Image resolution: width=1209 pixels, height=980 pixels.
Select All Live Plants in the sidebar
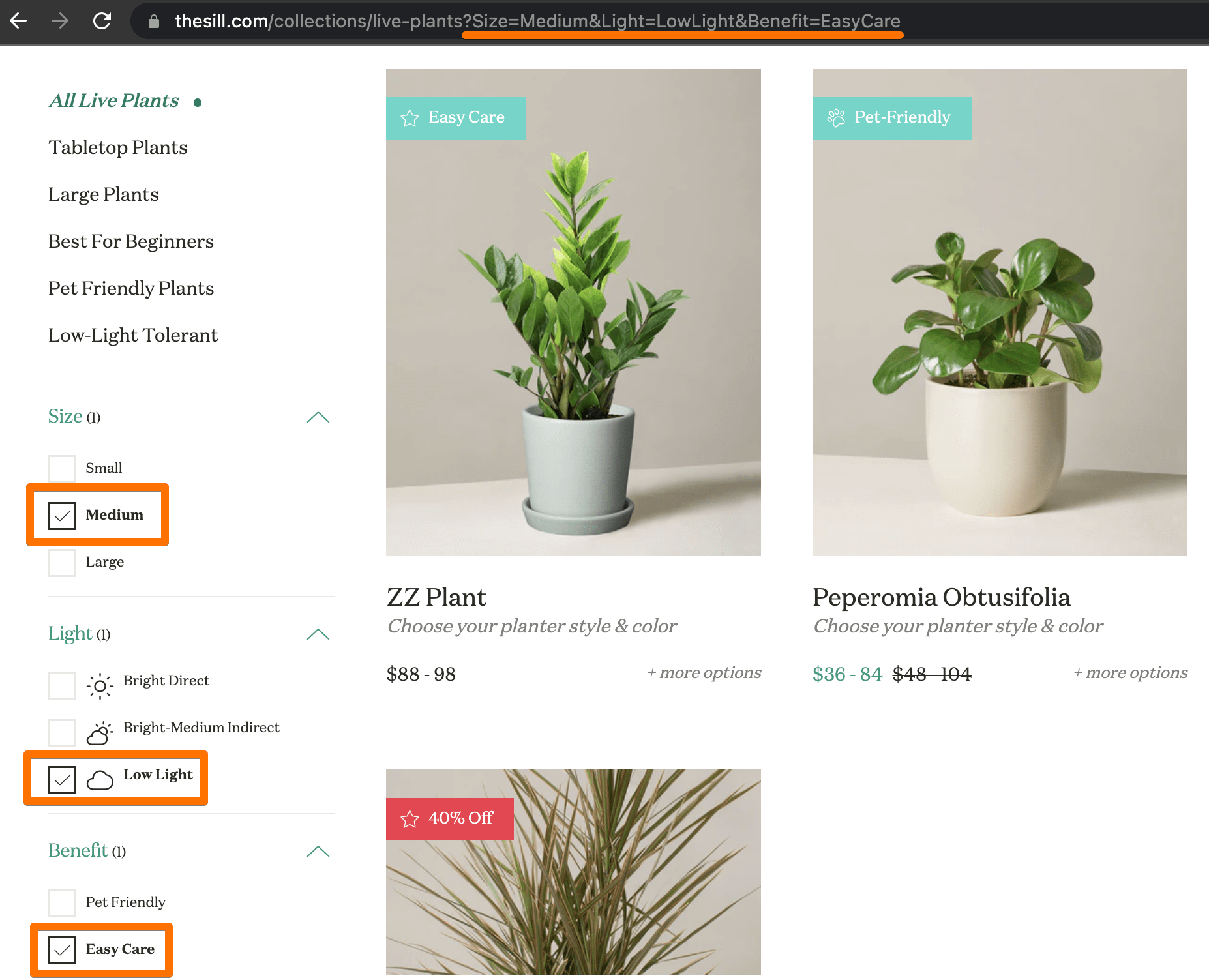(113, 100)
